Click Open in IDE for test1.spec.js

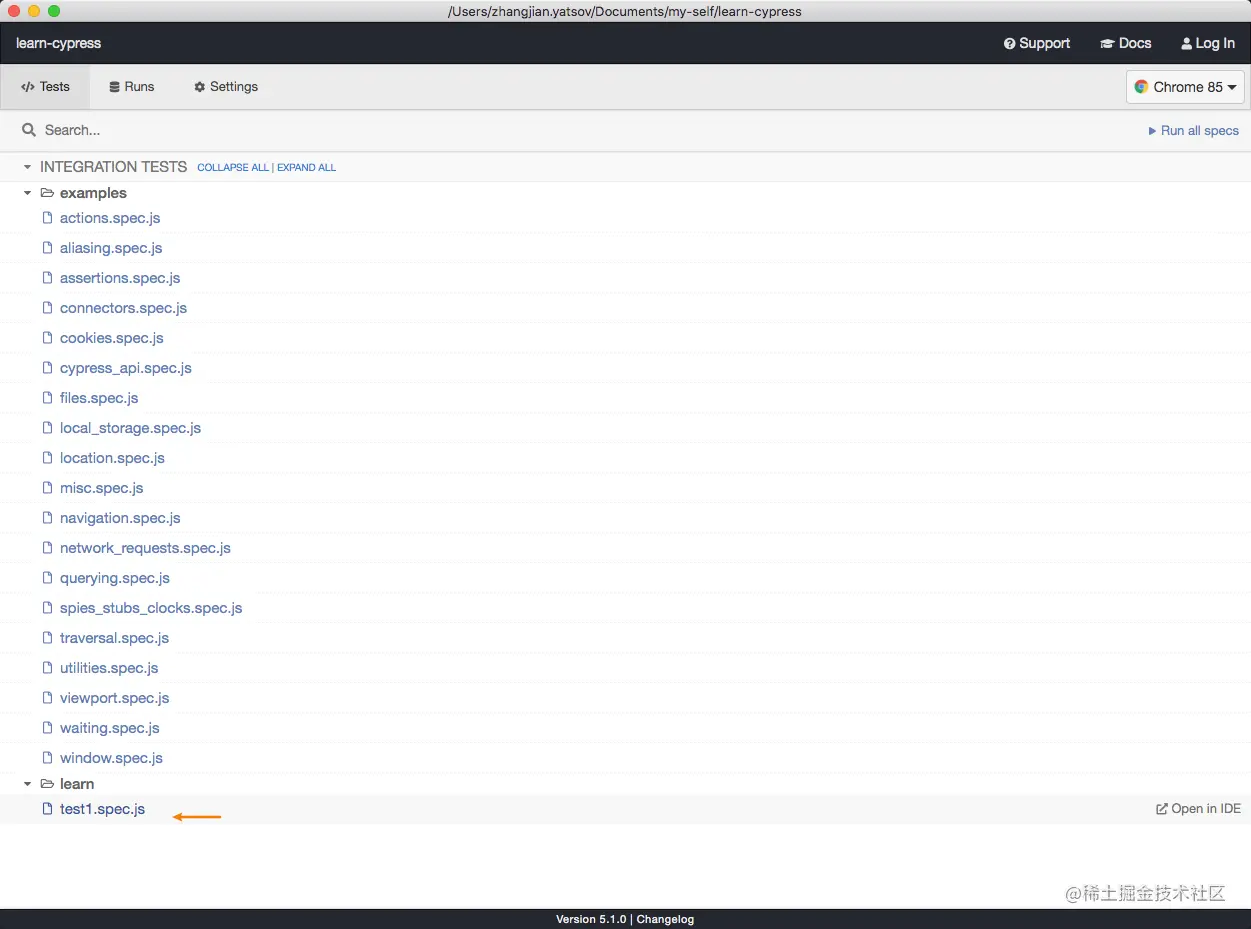pos(1198,809)
